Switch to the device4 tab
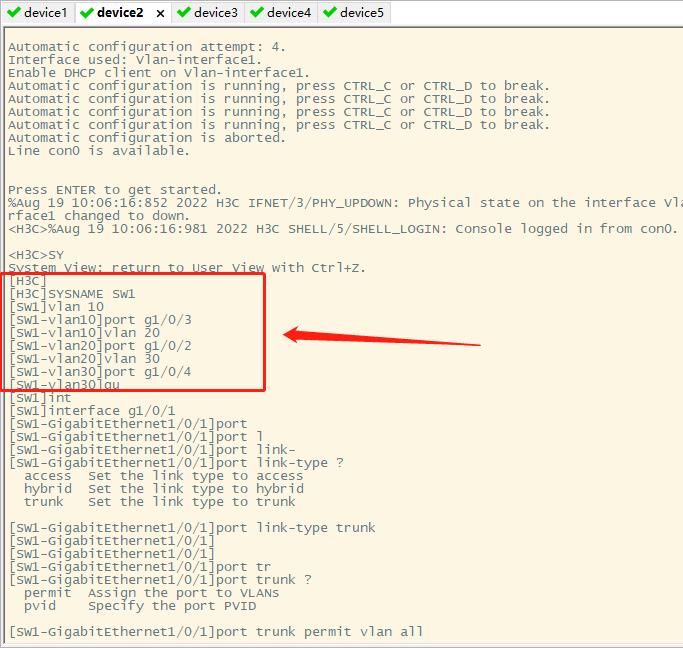Screen dimensions: 683x648 [281, 13]
